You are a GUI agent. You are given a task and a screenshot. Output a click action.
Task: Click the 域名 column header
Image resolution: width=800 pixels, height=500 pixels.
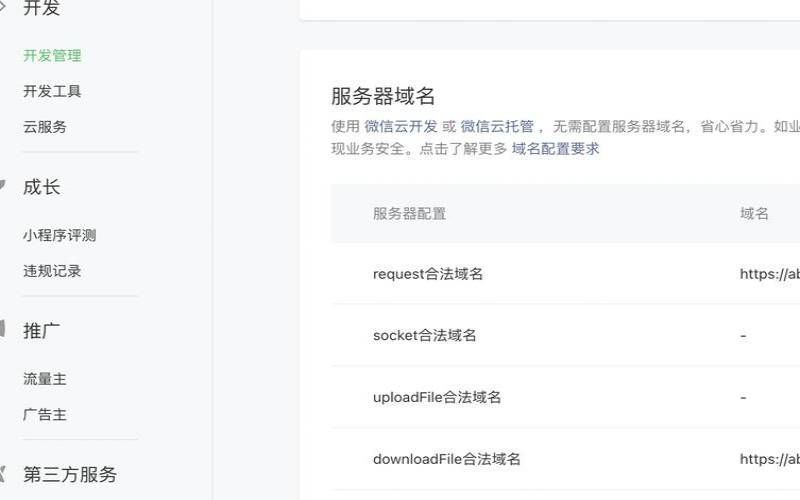754,214
